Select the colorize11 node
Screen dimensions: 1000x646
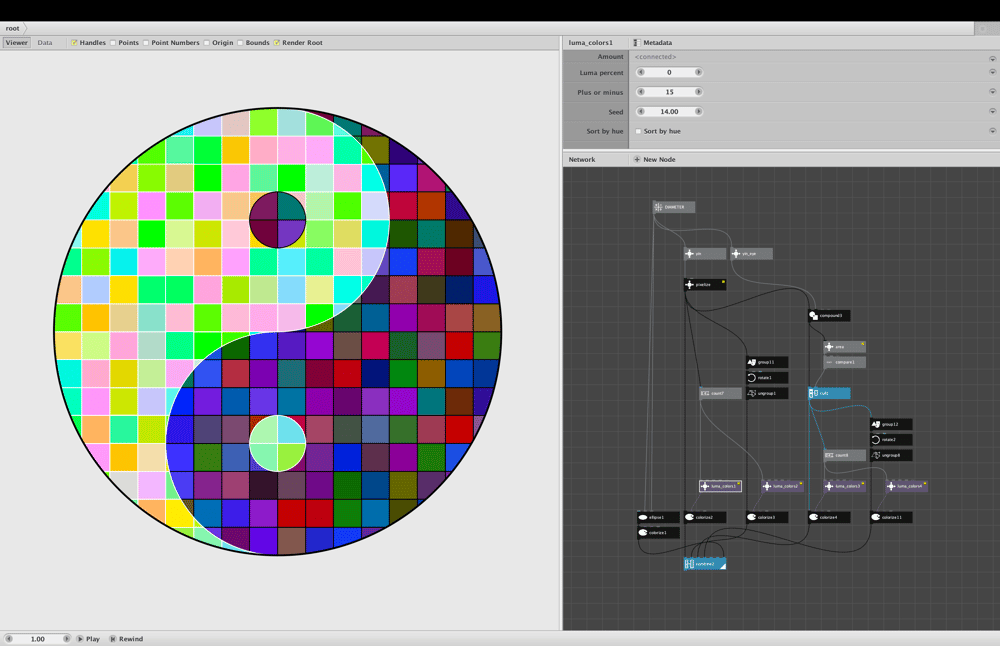coord(891,517)
